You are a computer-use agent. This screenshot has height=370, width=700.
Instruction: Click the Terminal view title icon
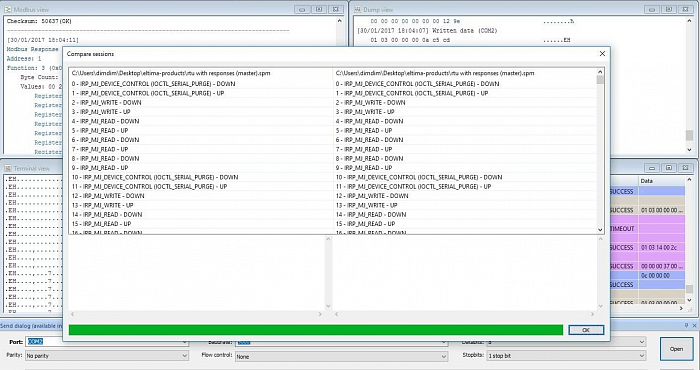8,168
